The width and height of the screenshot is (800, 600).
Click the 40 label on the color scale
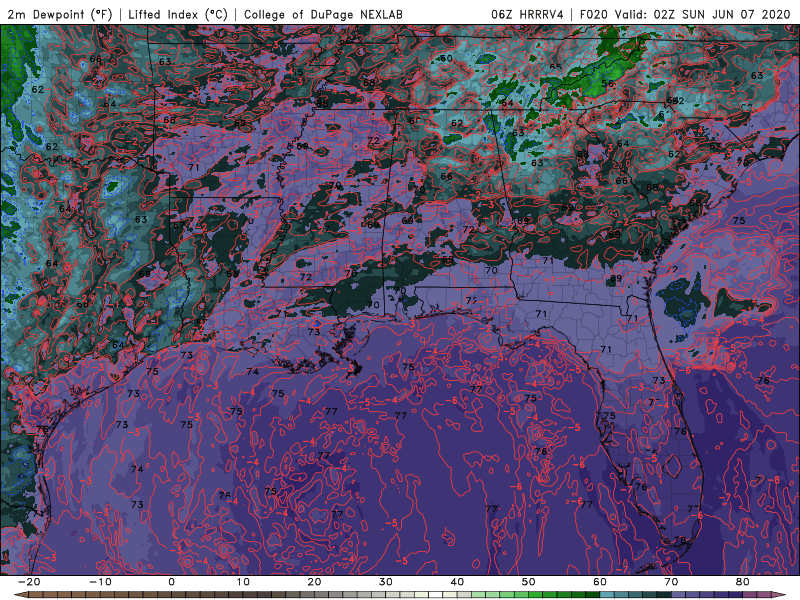click(457, 582)
